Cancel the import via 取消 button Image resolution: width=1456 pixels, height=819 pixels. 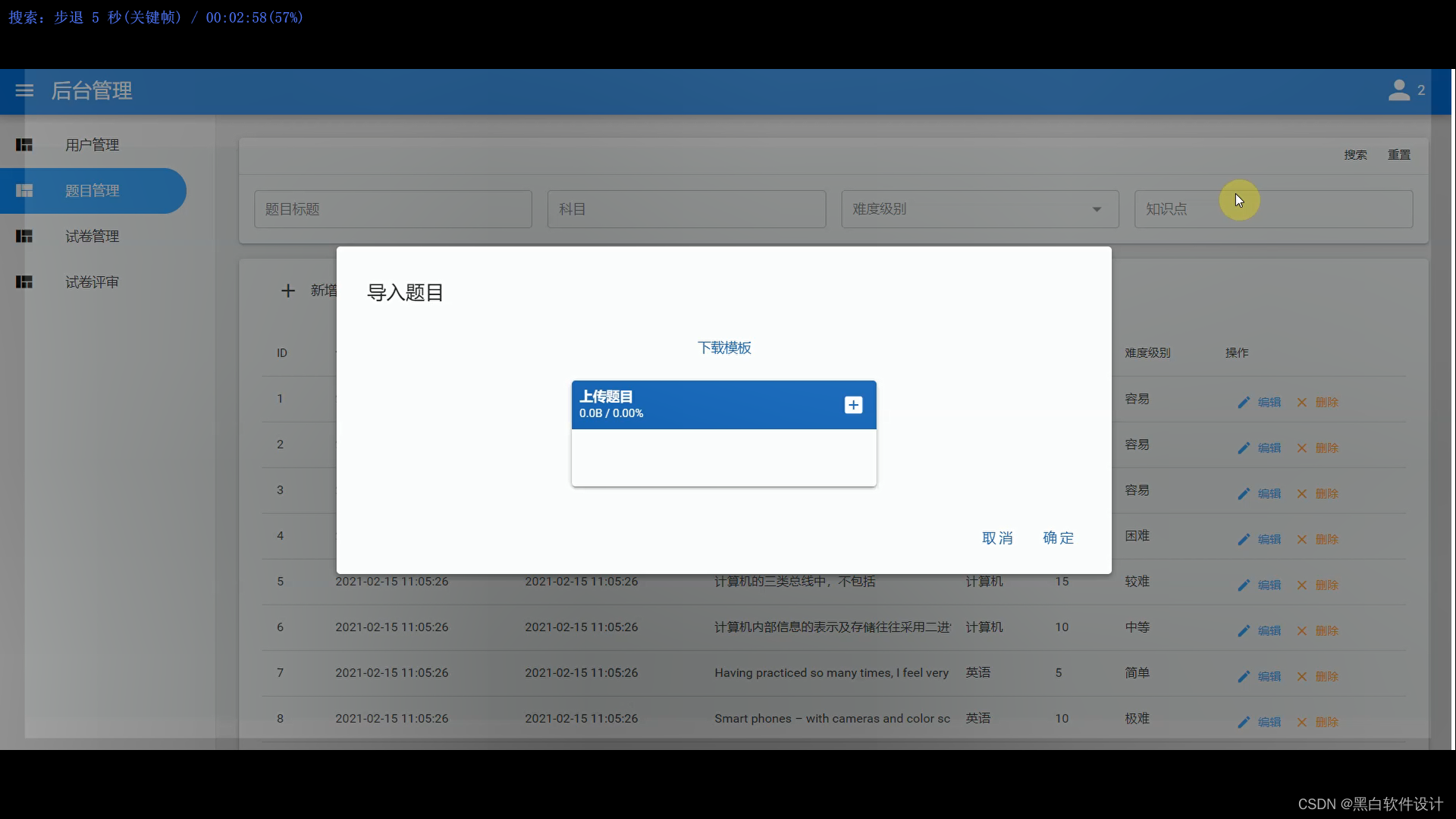[x=997, y=538]
